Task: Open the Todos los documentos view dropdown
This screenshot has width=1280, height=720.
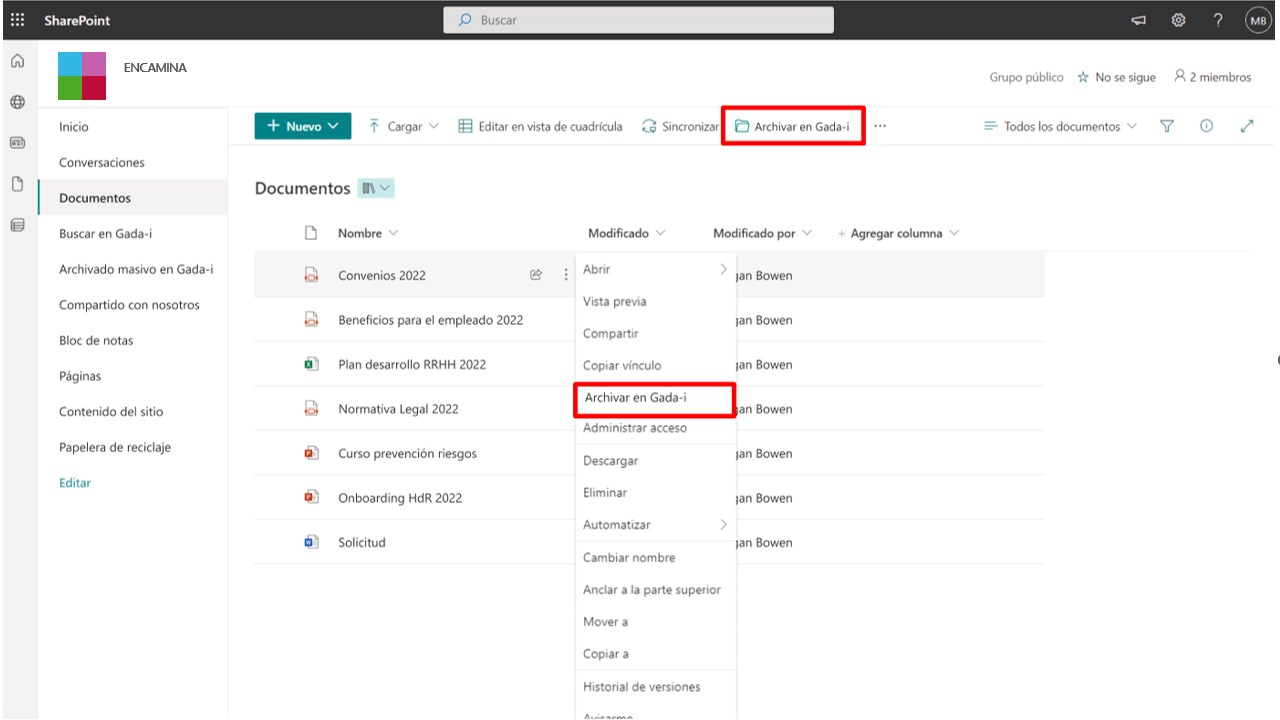Action: (1060, 127)
